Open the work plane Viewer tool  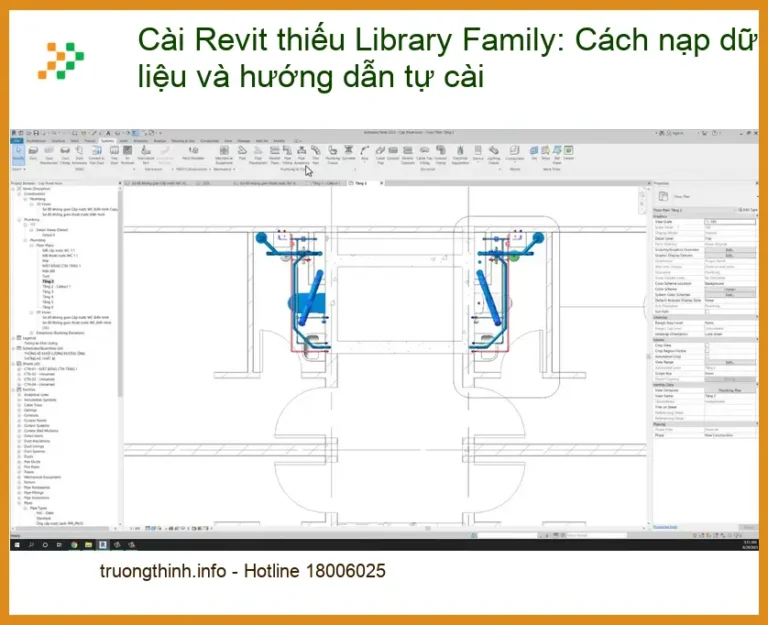coord(569,153)
